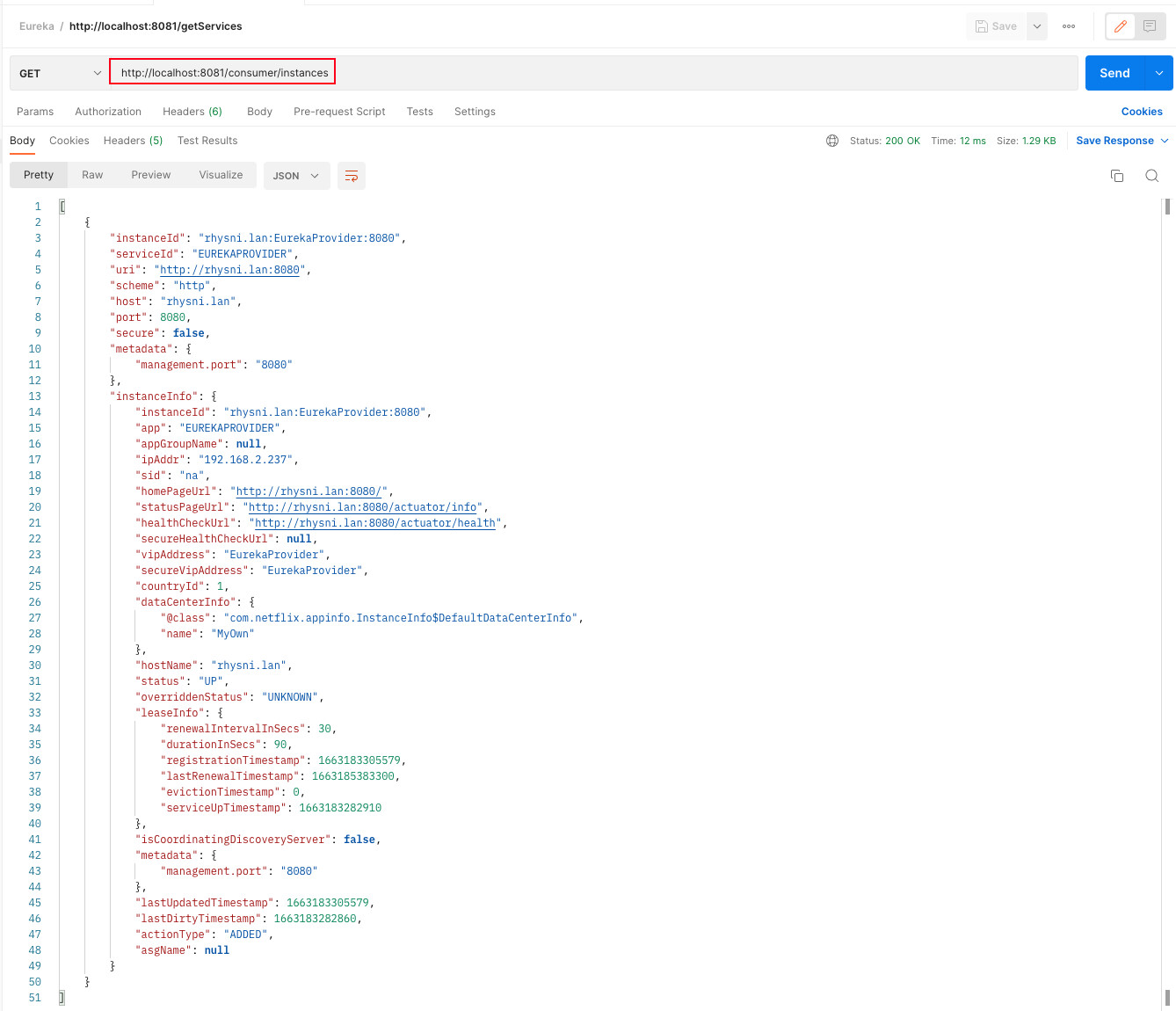This screenshot has width=1176, height=1011.
Task: Select the pencil edit mode icon
Action: [x=1121, y=26]
